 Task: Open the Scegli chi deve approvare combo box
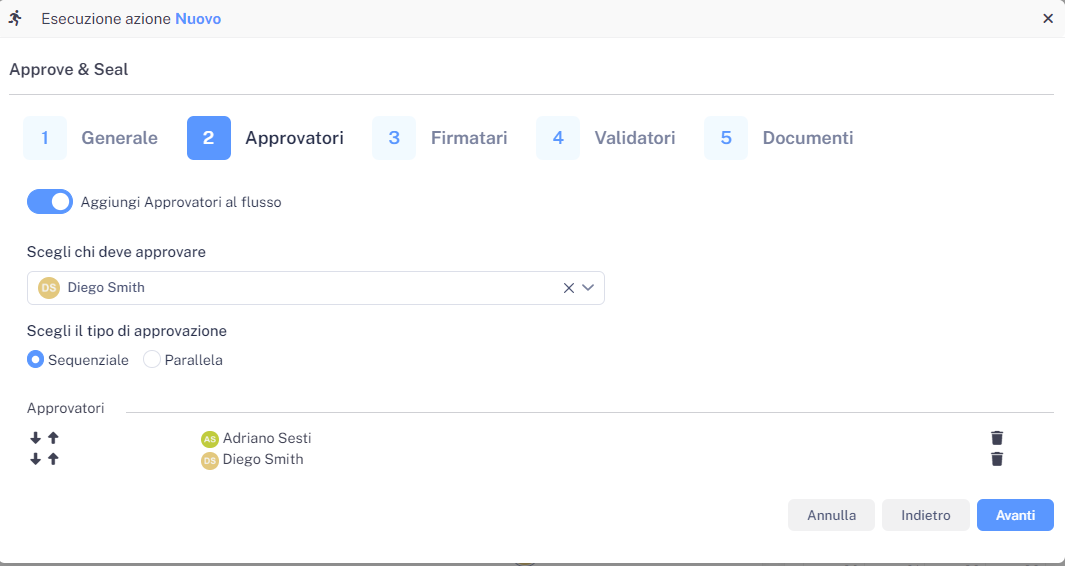coord(300,288)
